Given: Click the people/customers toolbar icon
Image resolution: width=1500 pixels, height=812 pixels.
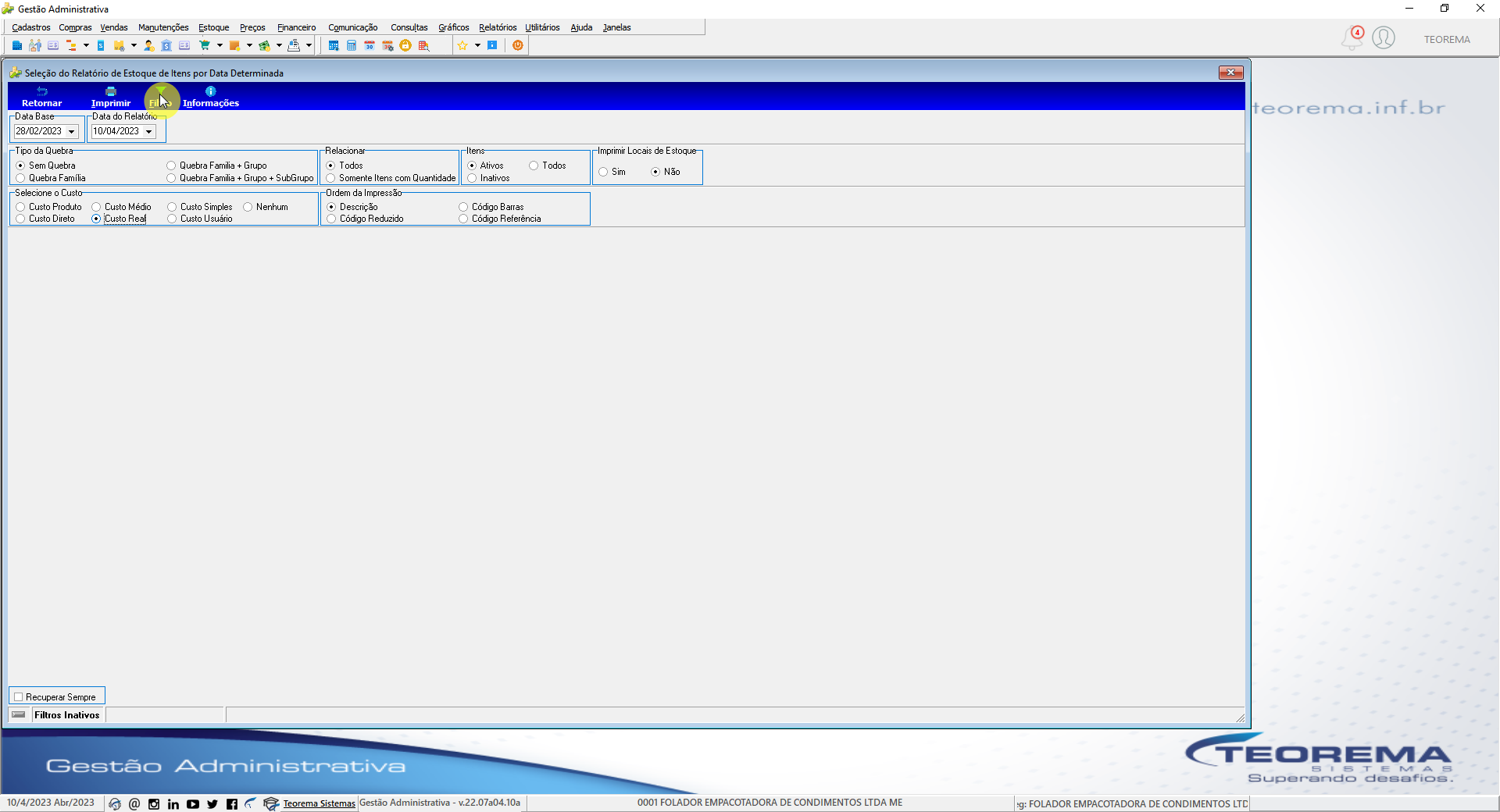Looking at the screenshot, I should tap(35, 45).
